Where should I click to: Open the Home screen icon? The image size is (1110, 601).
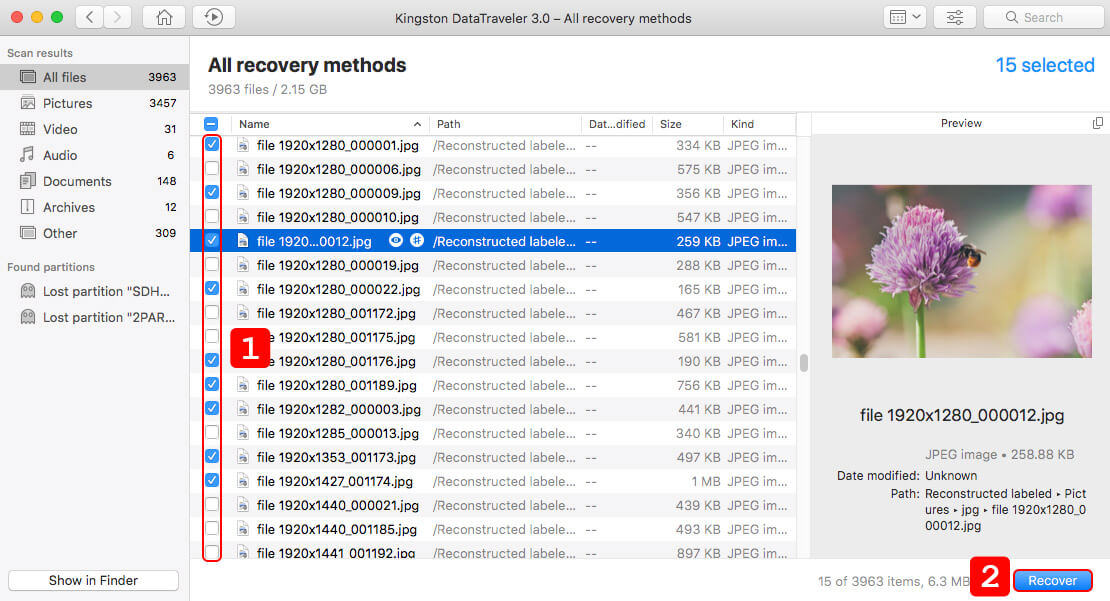point(164,17)
